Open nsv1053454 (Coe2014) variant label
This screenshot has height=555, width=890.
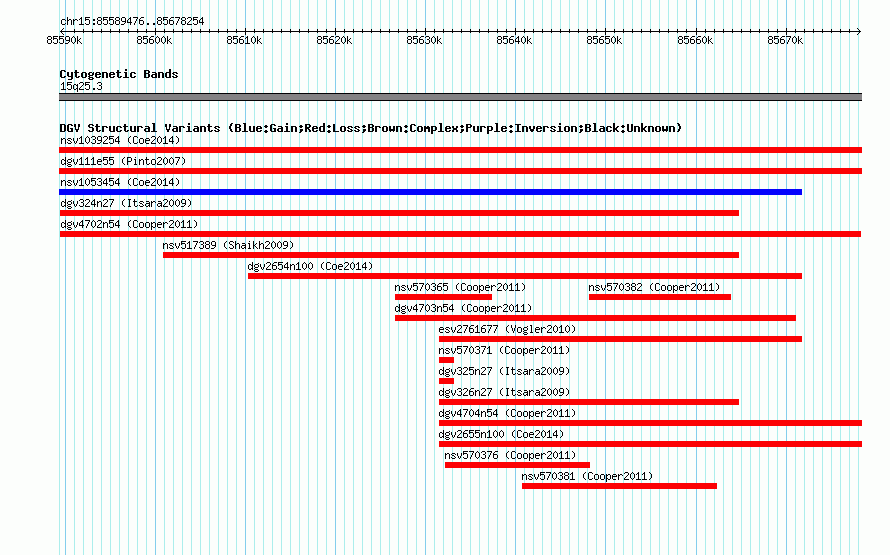tap(120, 182)
